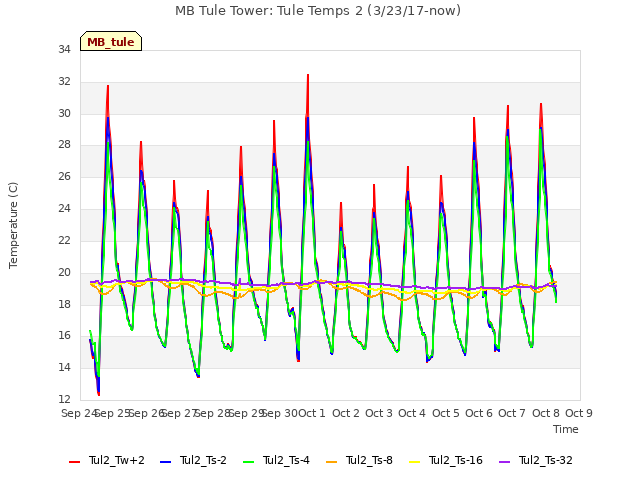Click the red Tul2_Tw+2 legend swatch

[75, 462]
